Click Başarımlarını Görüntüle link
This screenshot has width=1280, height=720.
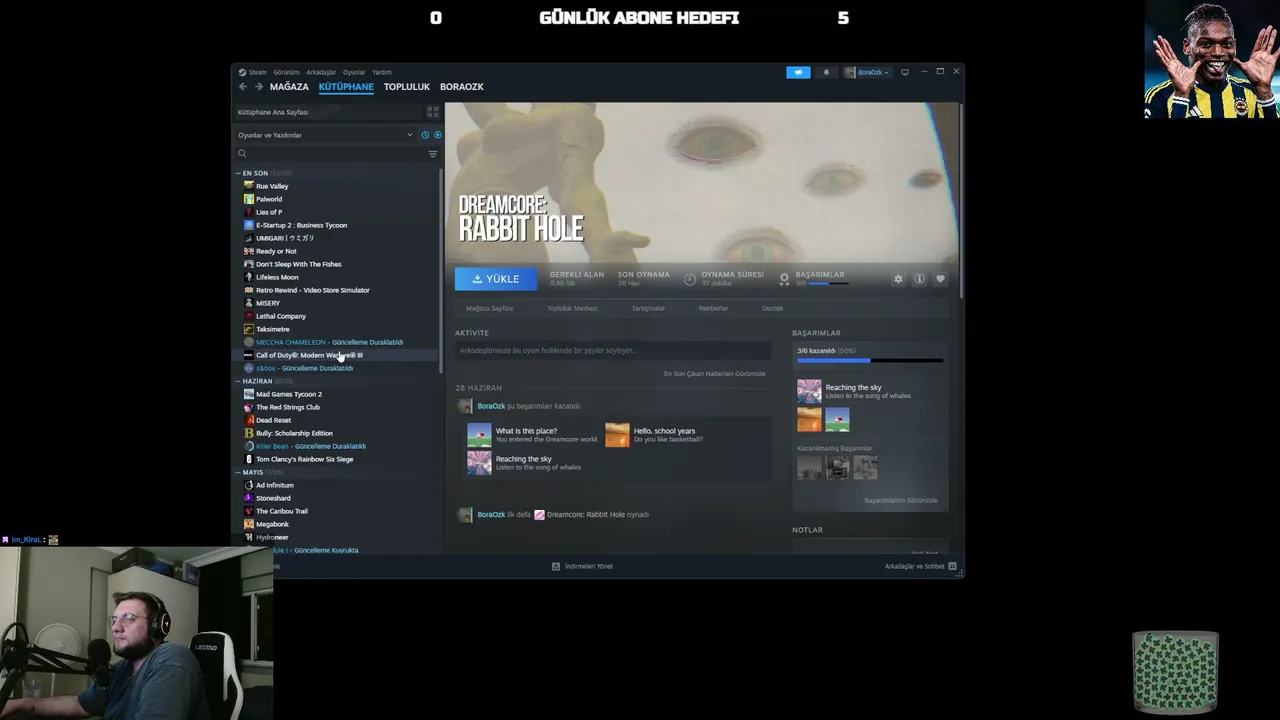[x=901, y=500]
